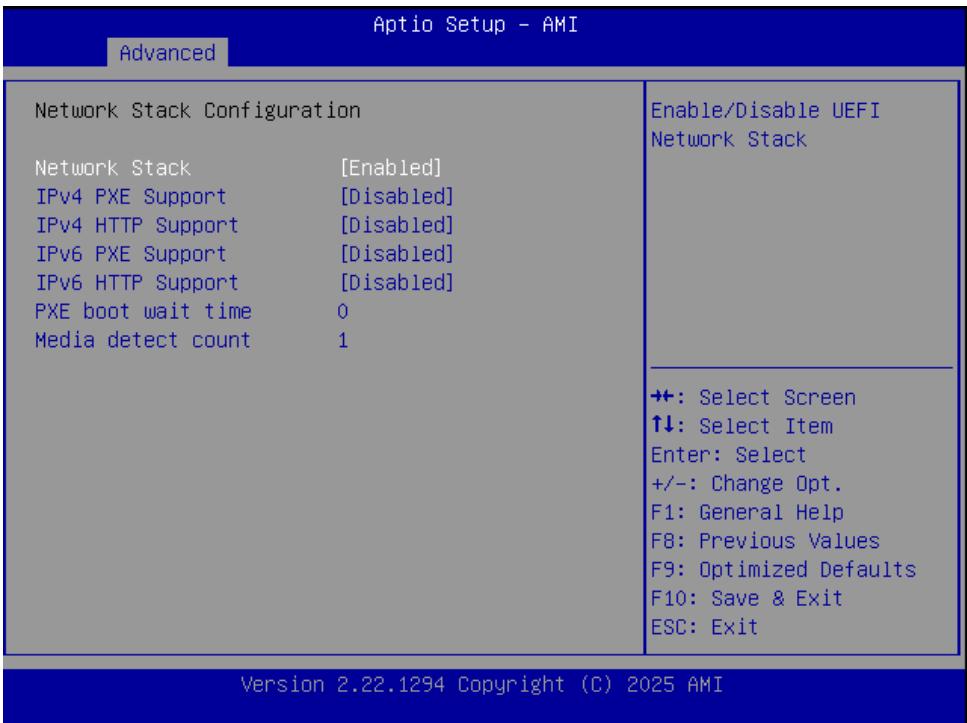Select the Advanced tab

[167, 53]
